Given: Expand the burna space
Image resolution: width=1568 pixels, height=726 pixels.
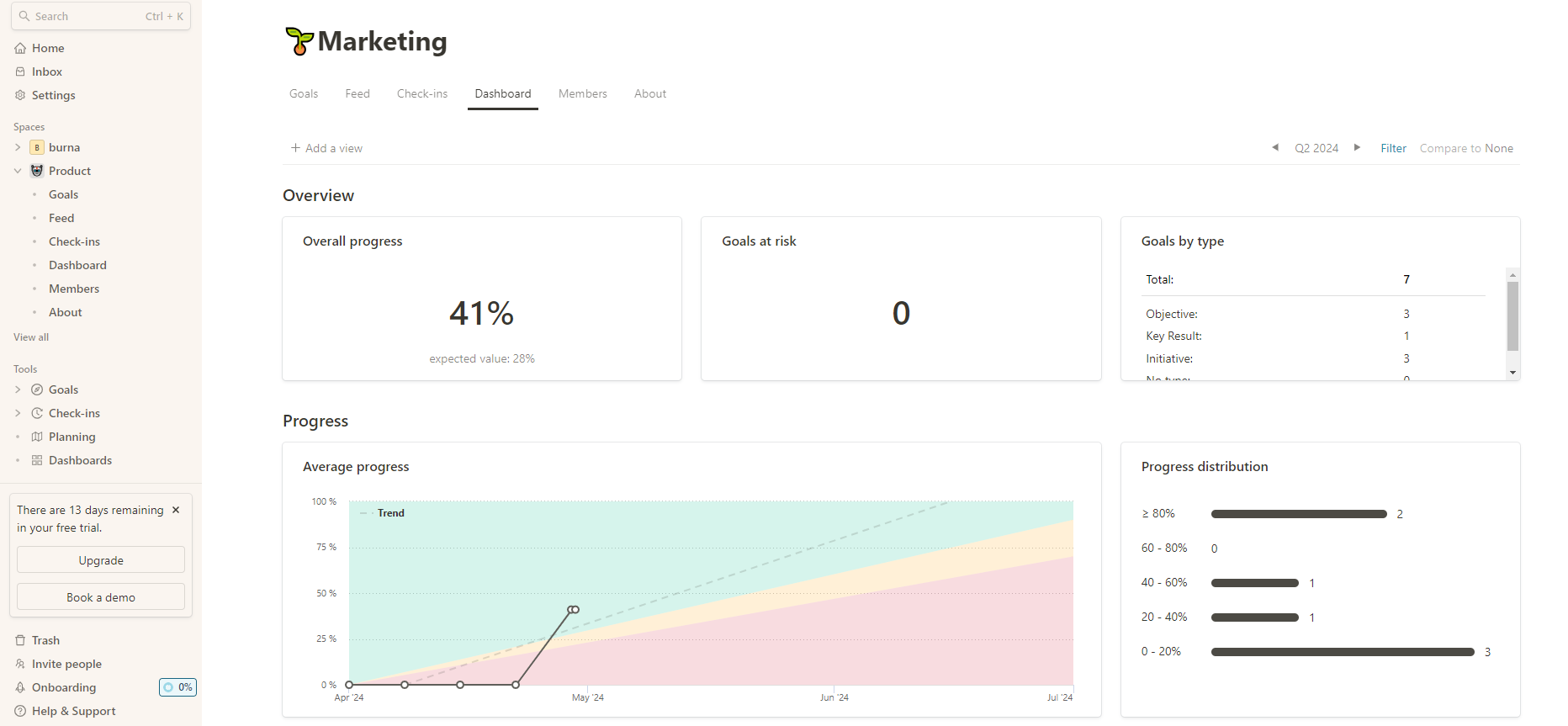Looking at the screenshot, I should [18, 148].
